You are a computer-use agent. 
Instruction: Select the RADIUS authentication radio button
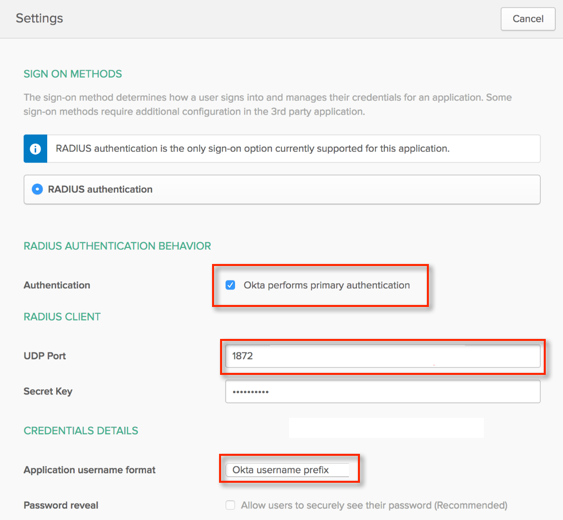tap(37, 189)
